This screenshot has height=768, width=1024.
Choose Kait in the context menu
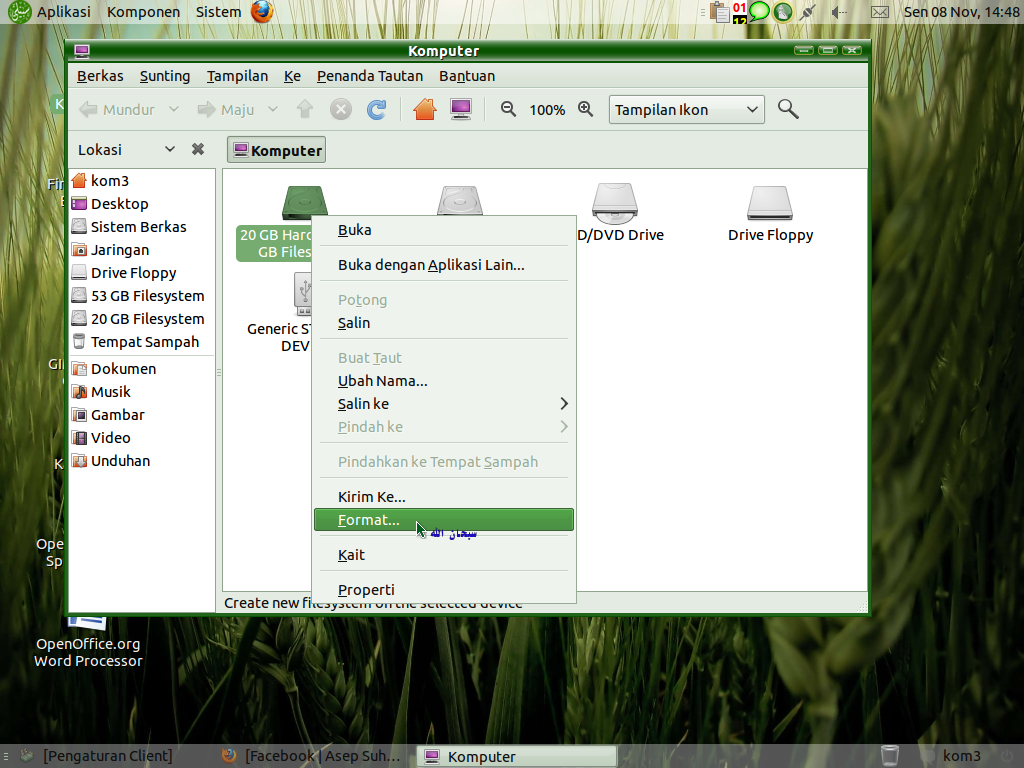(444, 555)
